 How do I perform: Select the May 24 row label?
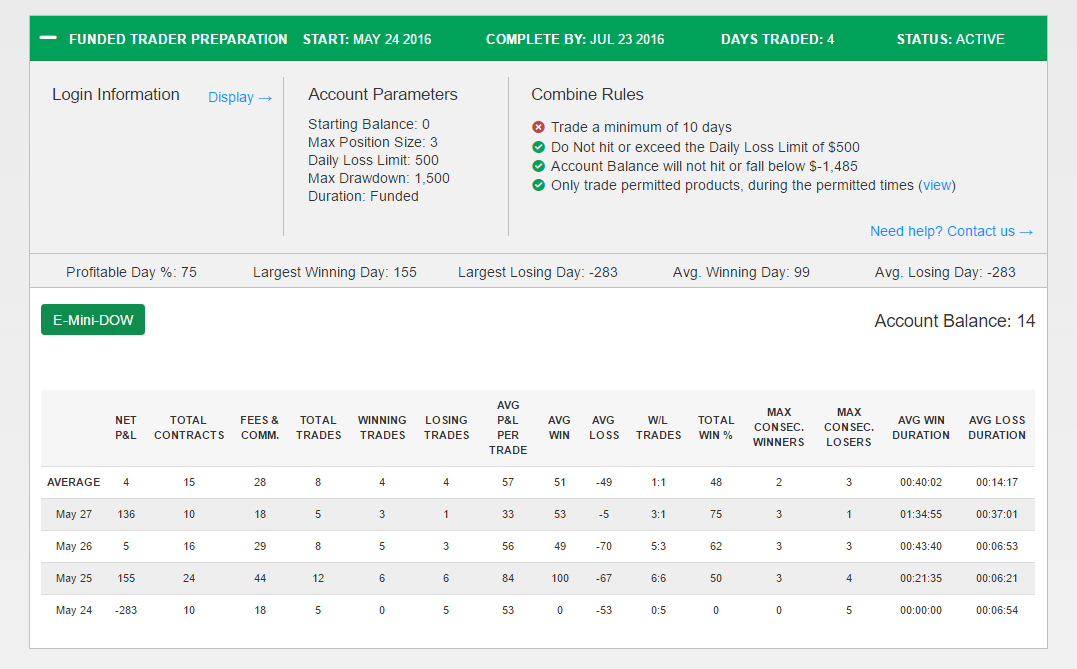(73, 611)
